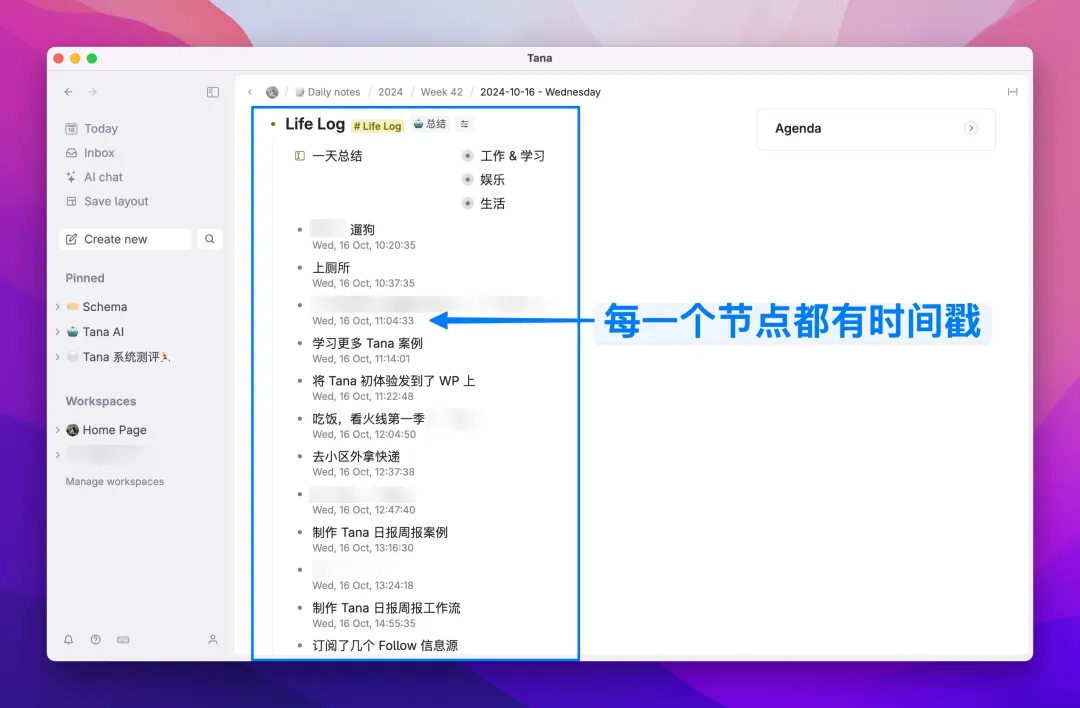
Task: Click the timestamp Wed, 16 Oct, 11:04:33
Action: [x=363, y=321]
